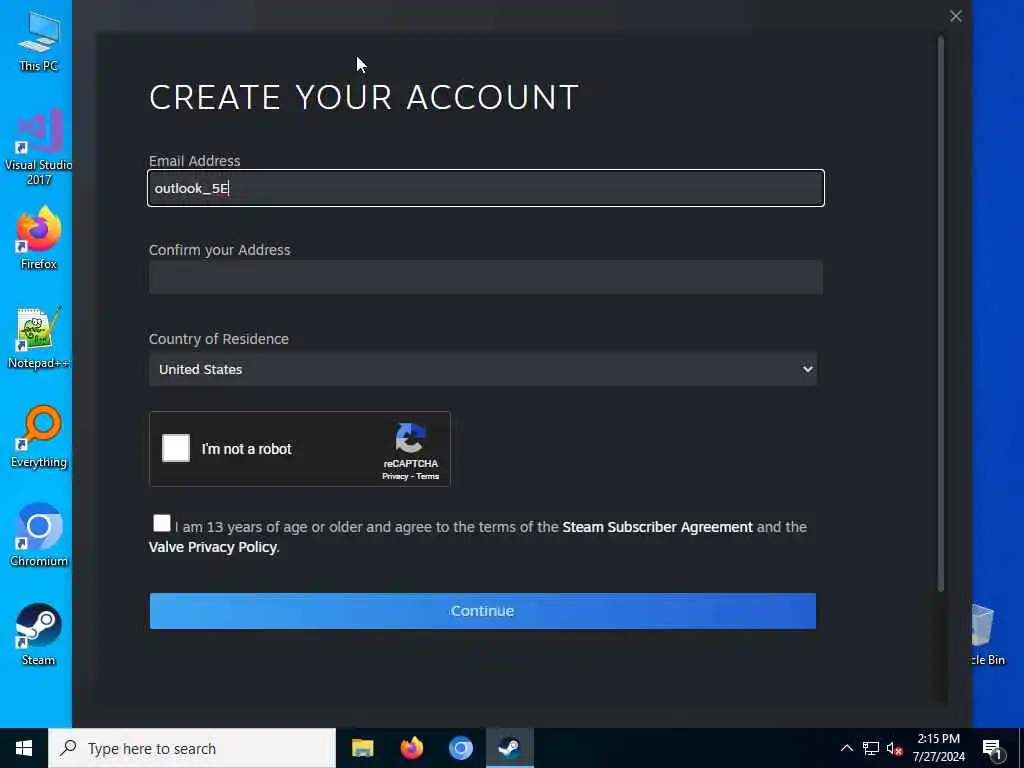Open the reCAPTCHA Privacy link
The height and width of the screenshot is (768, 1024).
(x=394, y=476)
